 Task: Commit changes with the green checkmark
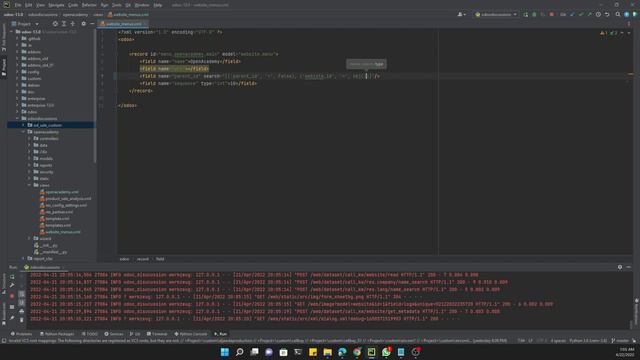581,14
